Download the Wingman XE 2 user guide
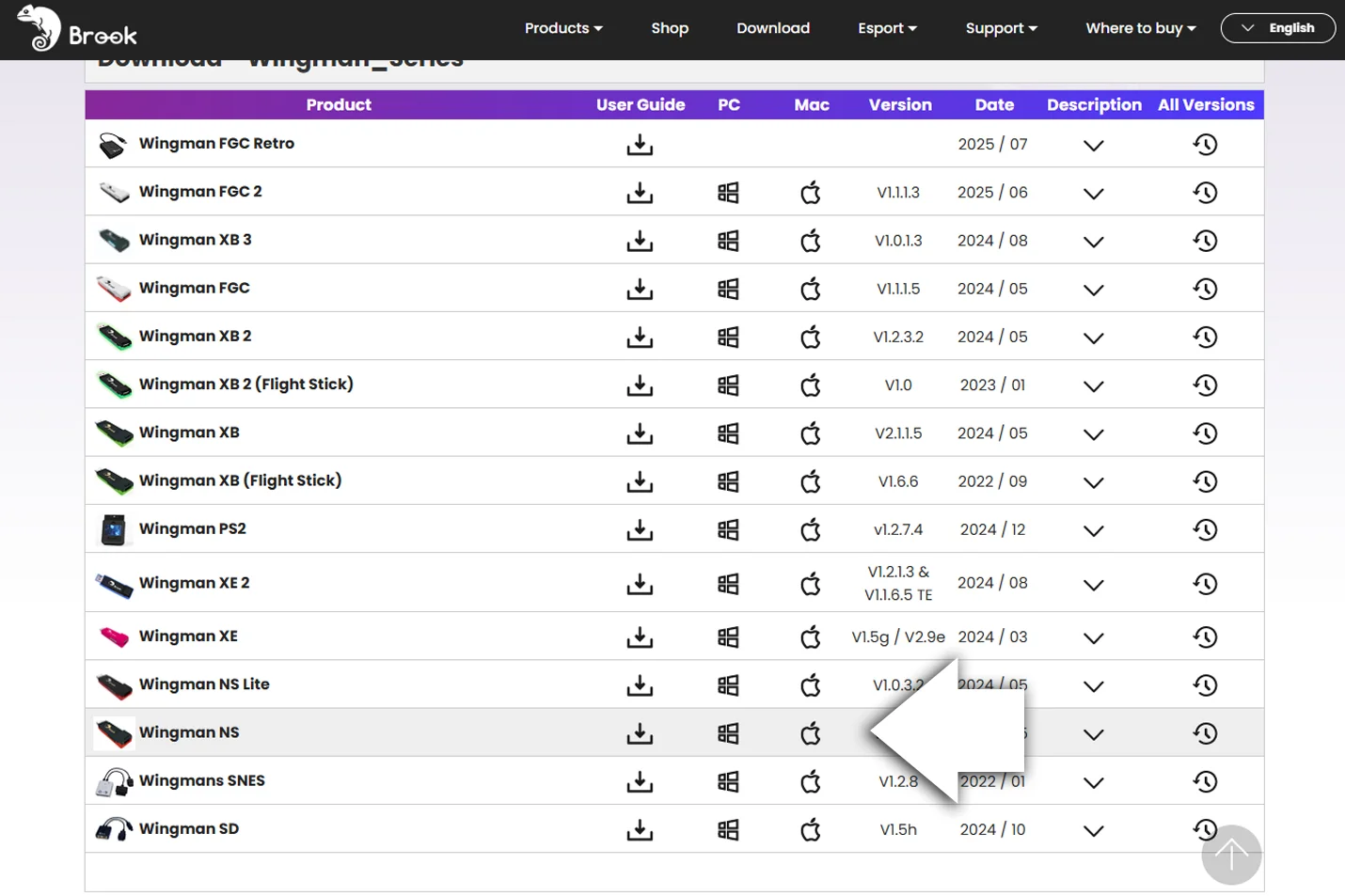Image resolution: width=1345 pixels, height=896 pixels. click(x=640, y=584)
